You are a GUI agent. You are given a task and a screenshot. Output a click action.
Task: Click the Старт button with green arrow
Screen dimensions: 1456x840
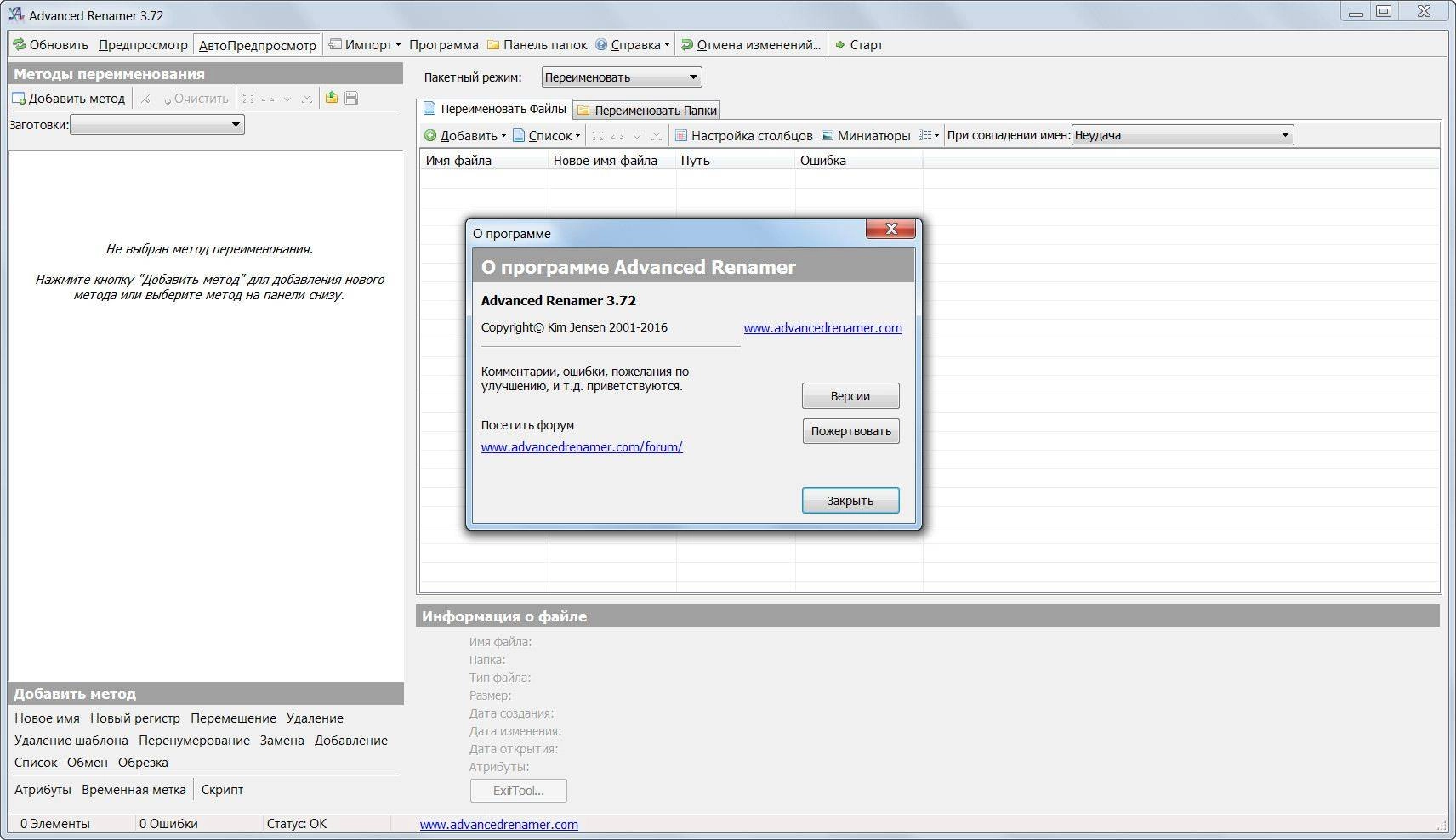click(859, 45)
